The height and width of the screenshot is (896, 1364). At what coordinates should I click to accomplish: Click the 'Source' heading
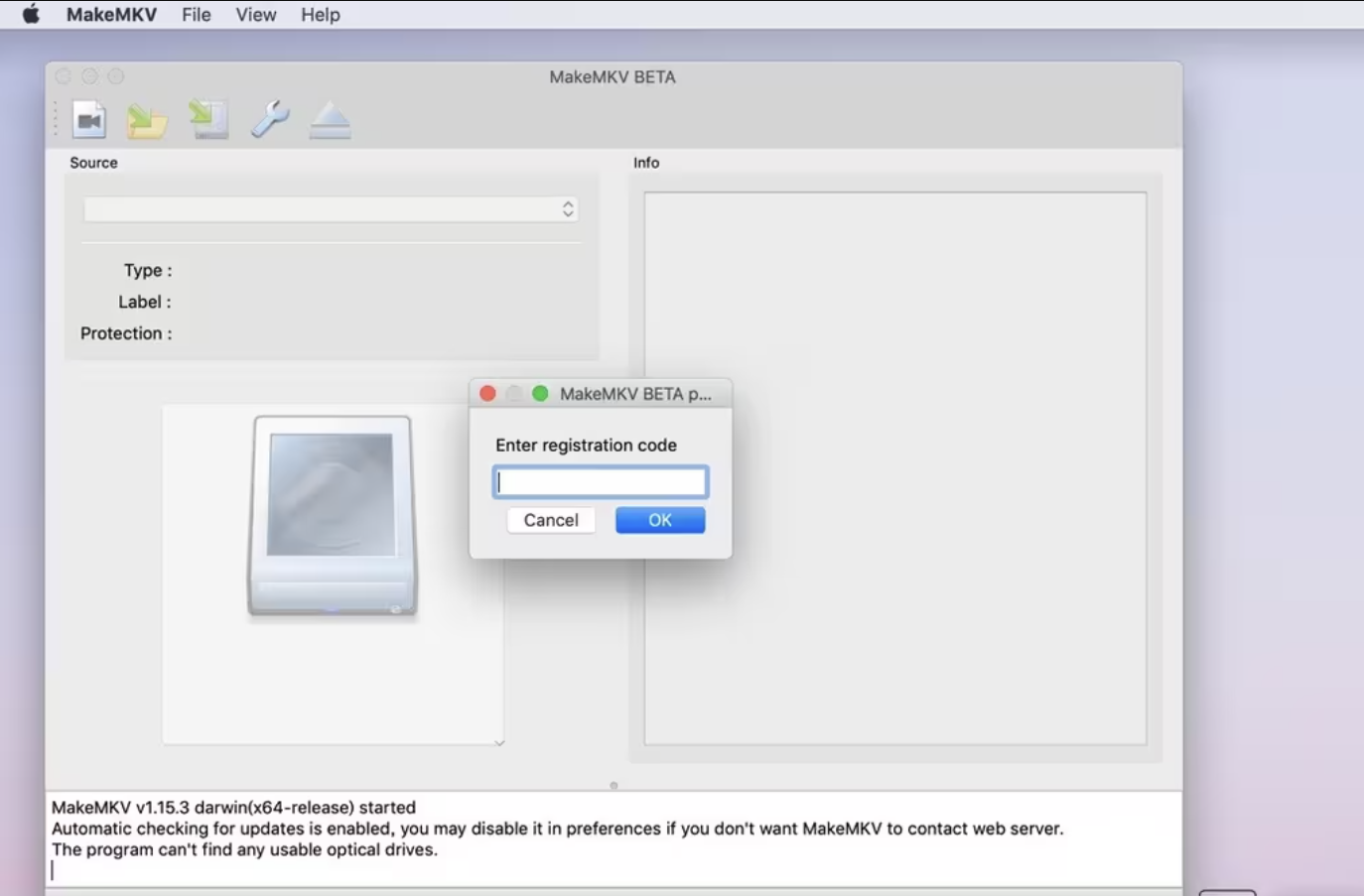pos(93,163)
